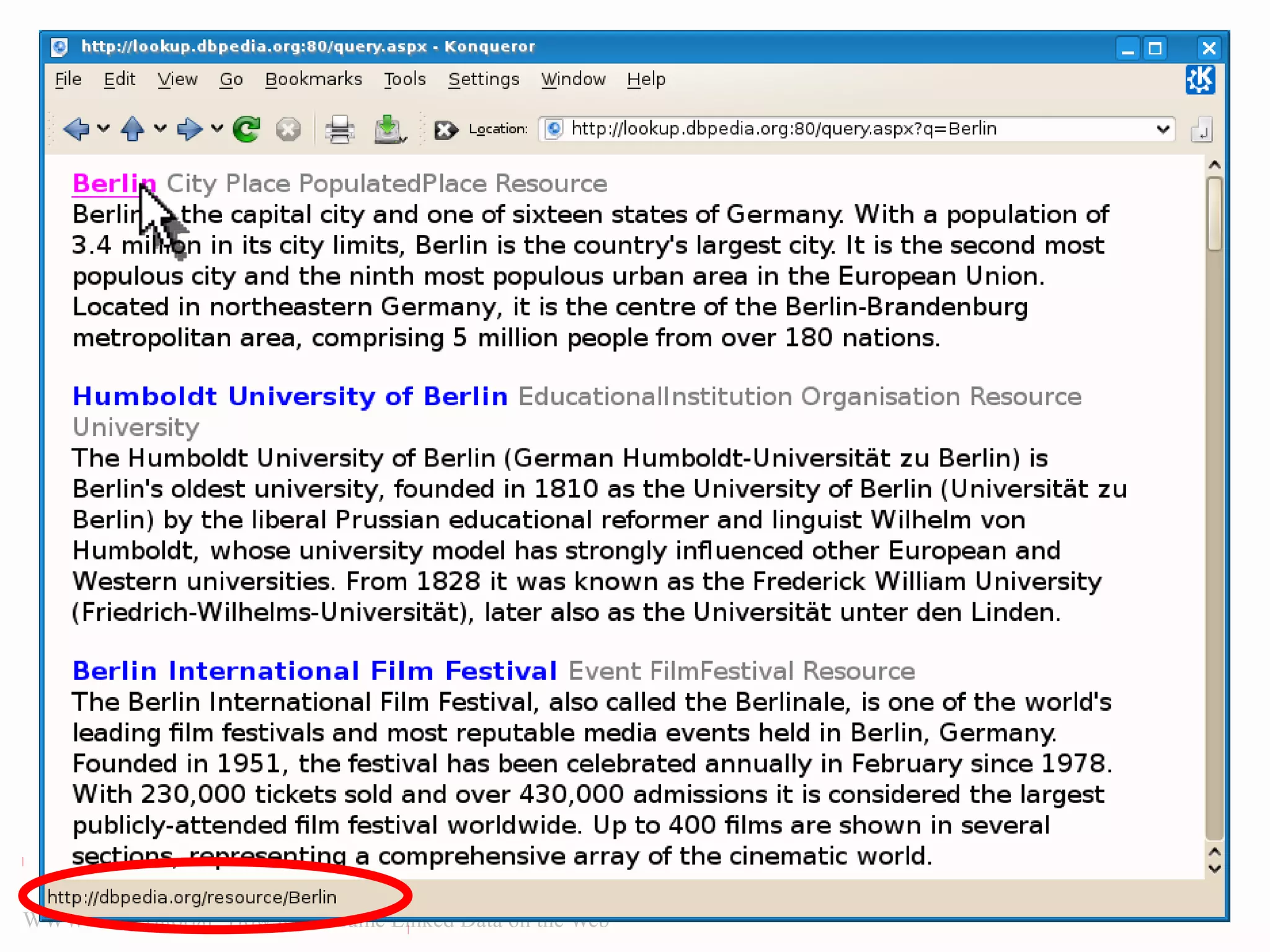
Task: Click the Go button right of location bar
Action: pyautogui.click(x=1201, y=130)
